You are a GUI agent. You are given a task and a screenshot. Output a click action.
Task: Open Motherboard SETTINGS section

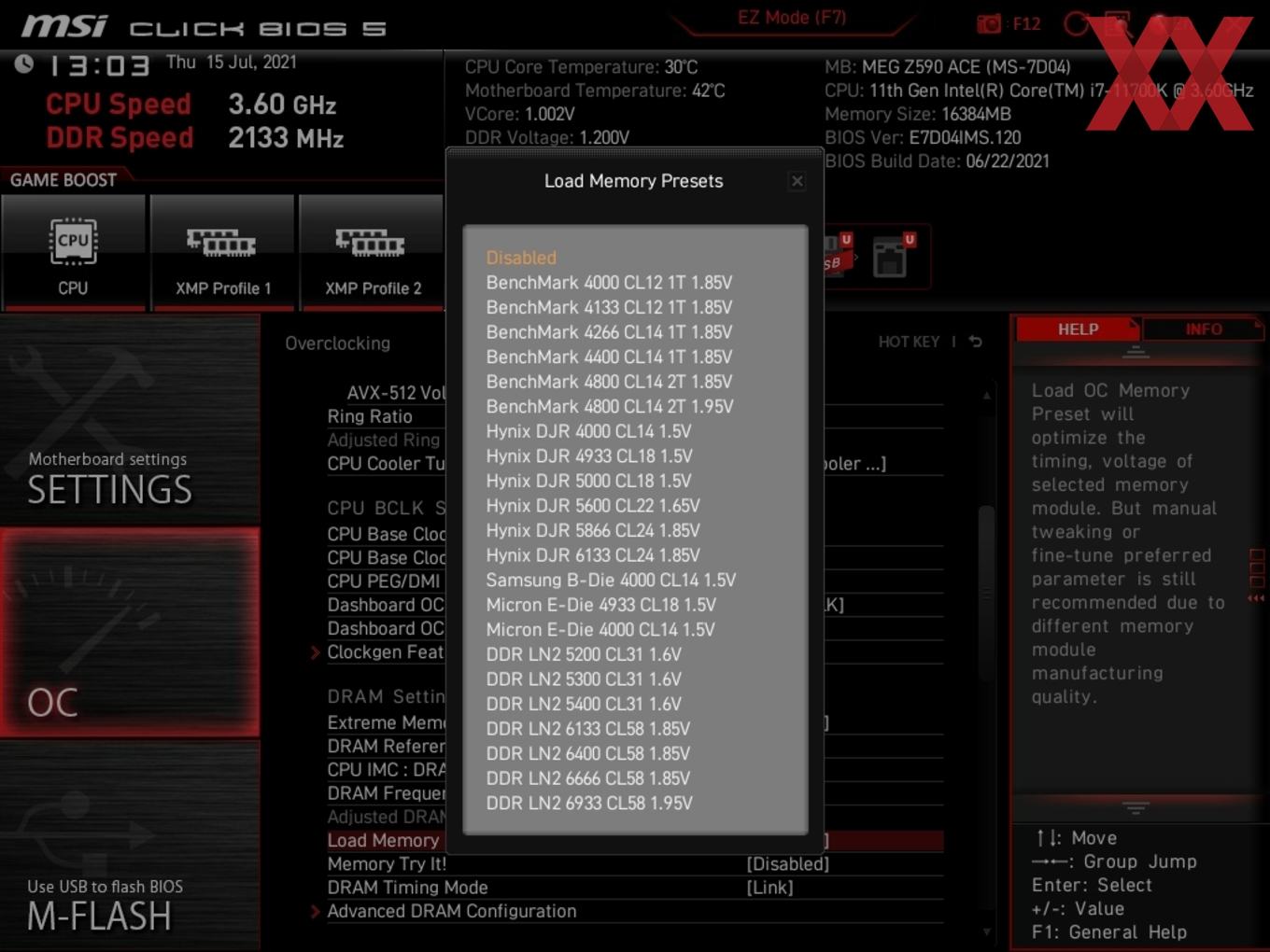(x=130, y=418)
